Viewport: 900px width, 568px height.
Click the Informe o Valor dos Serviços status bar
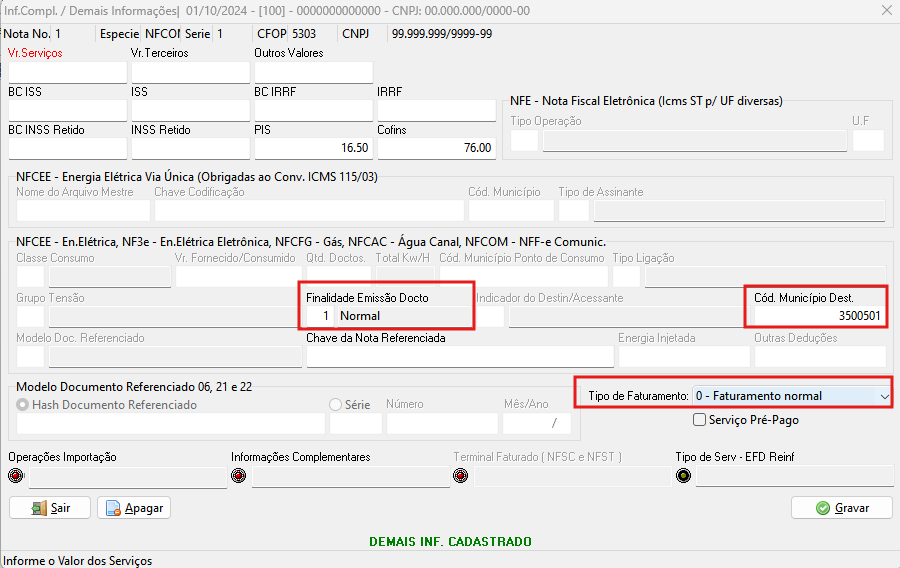77,561
